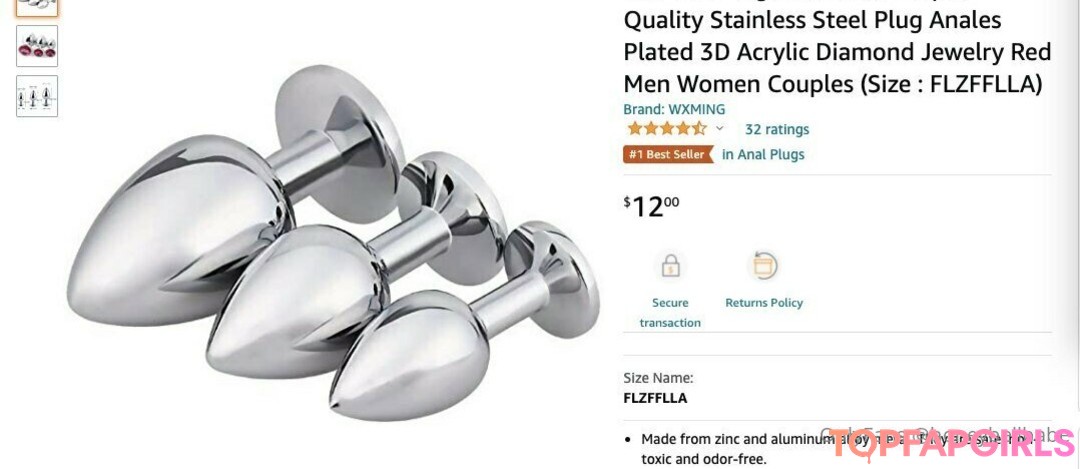Select the pink jeweled product thumbnail
The height and width of the screenshot is (469, 1080).
[x=37, y=46]
